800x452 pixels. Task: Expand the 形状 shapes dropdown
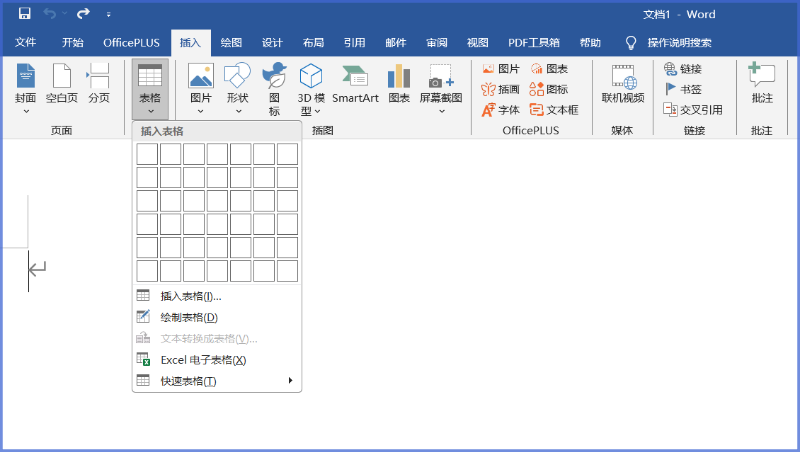pyautogui.click(x=237, y=111)
